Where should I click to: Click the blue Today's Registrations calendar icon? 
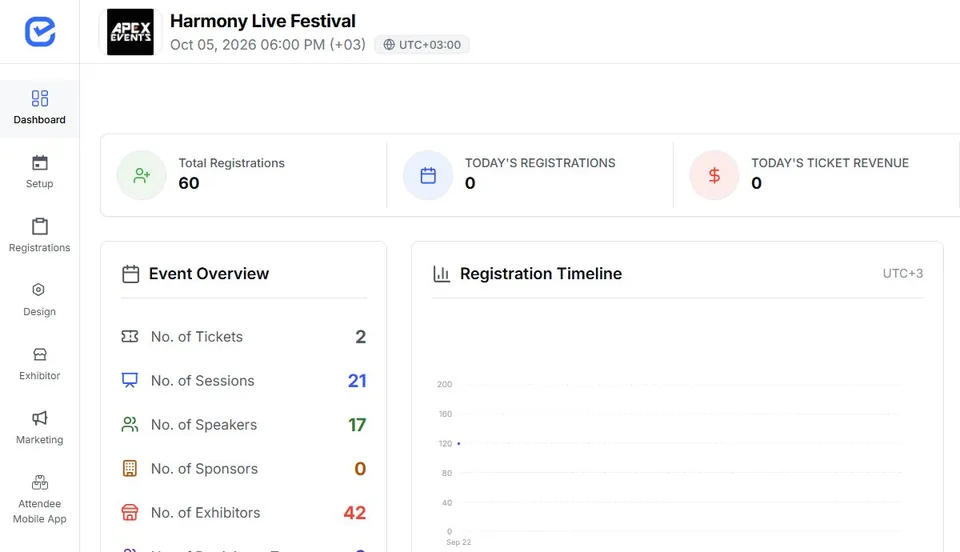[x=428, y=176]
